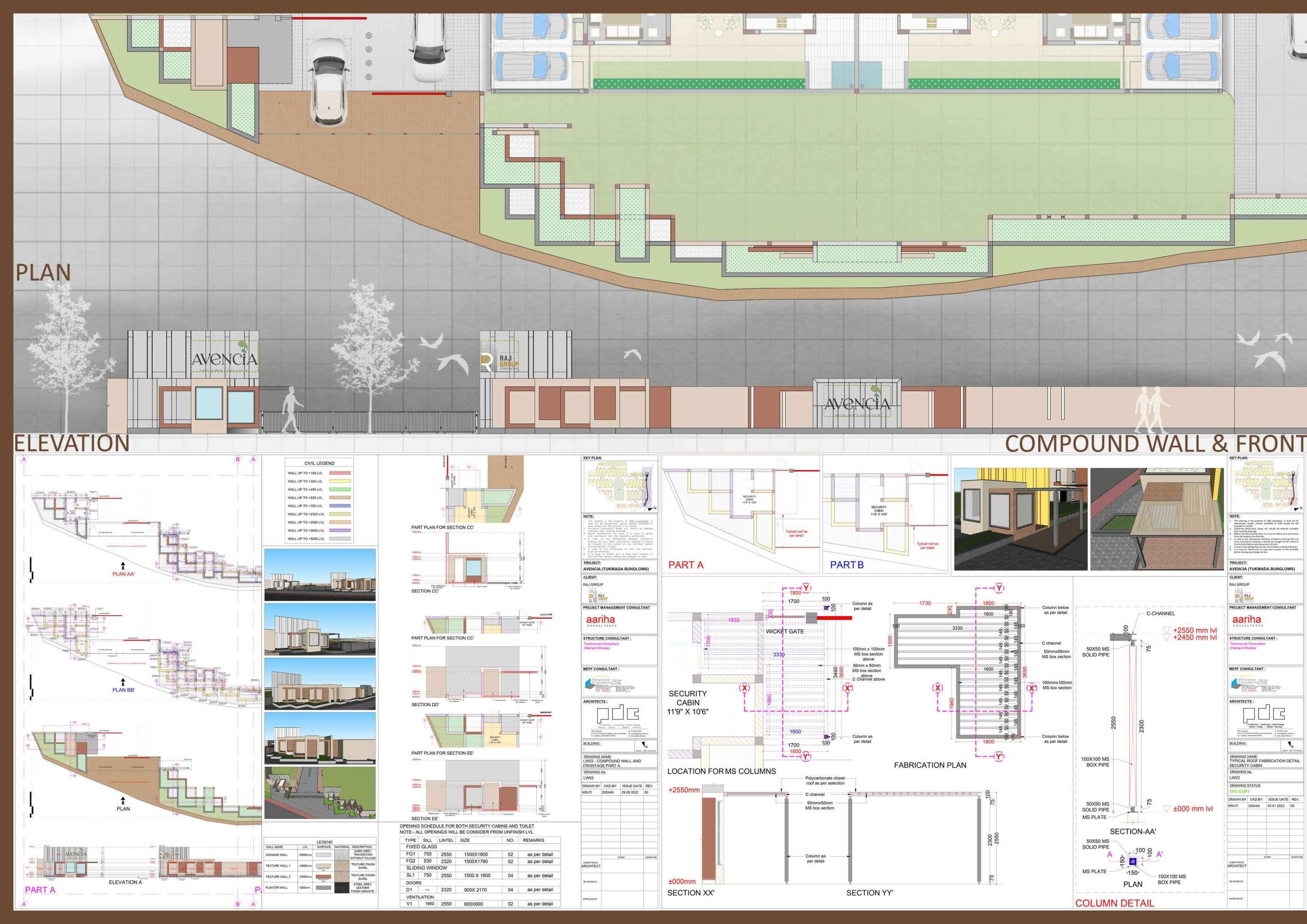Select the purple WALL UP TO +3000 LVL swatch
The image size is (1307, 924).
341,530
